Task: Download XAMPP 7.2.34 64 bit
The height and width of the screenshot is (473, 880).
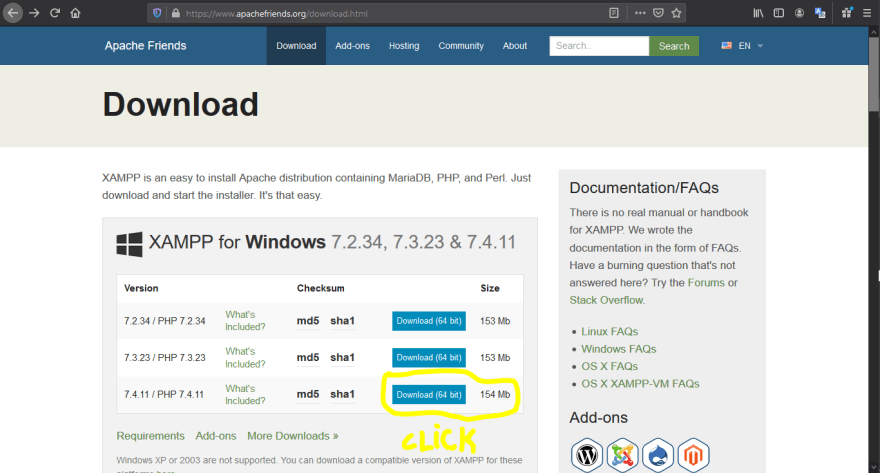Action: pos(429,321)
